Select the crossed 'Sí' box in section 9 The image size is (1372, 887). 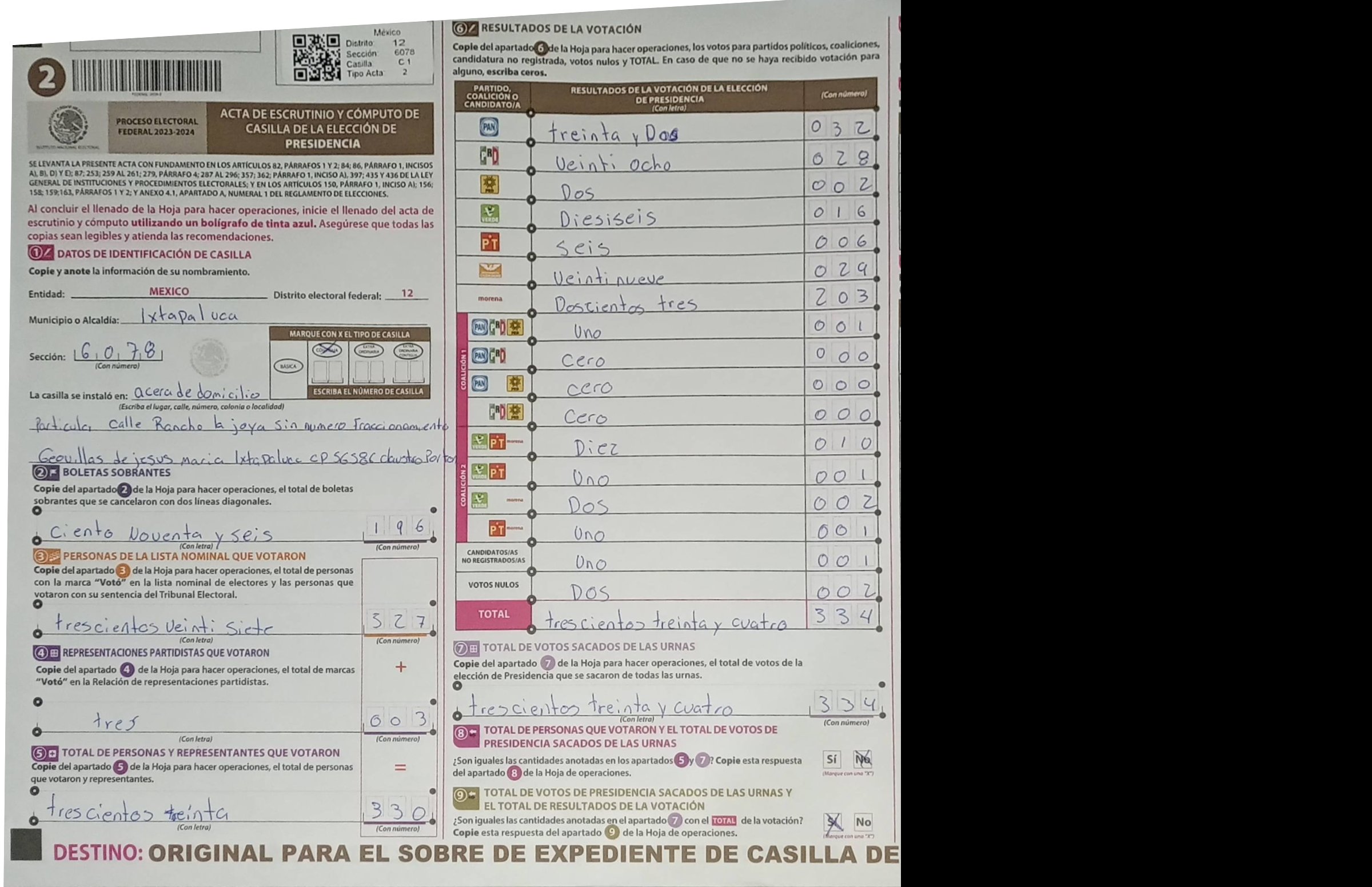pyautogui.click(x=833, y=822)
